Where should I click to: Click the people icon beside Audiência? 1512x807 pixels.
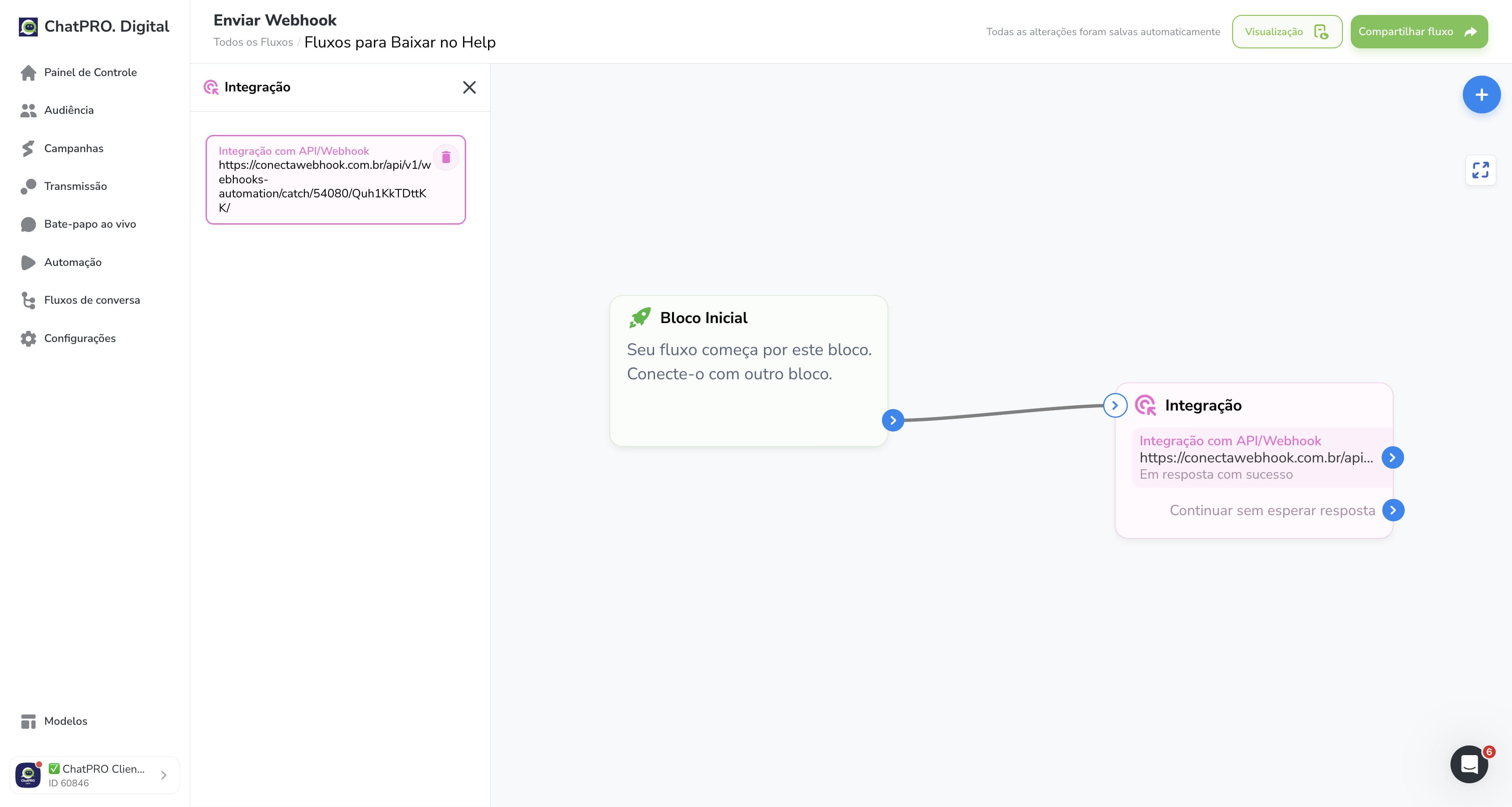(x=28, y=110)
